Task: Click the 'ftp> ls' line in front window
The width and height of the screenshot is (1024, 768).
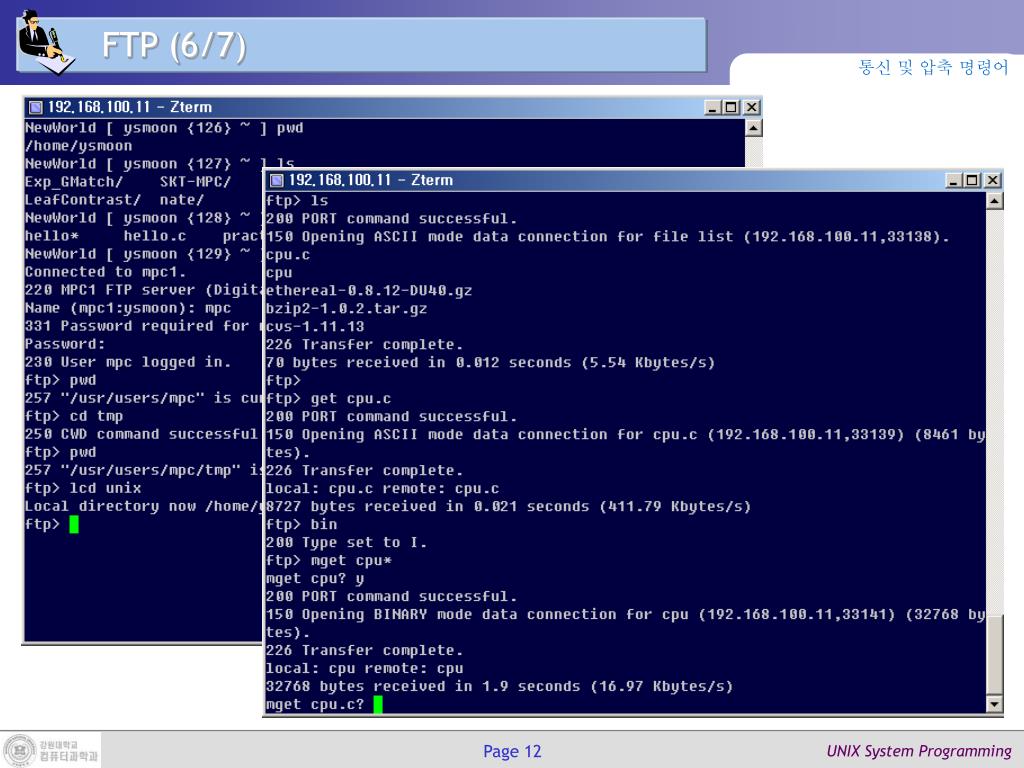Action: [297, 201]
